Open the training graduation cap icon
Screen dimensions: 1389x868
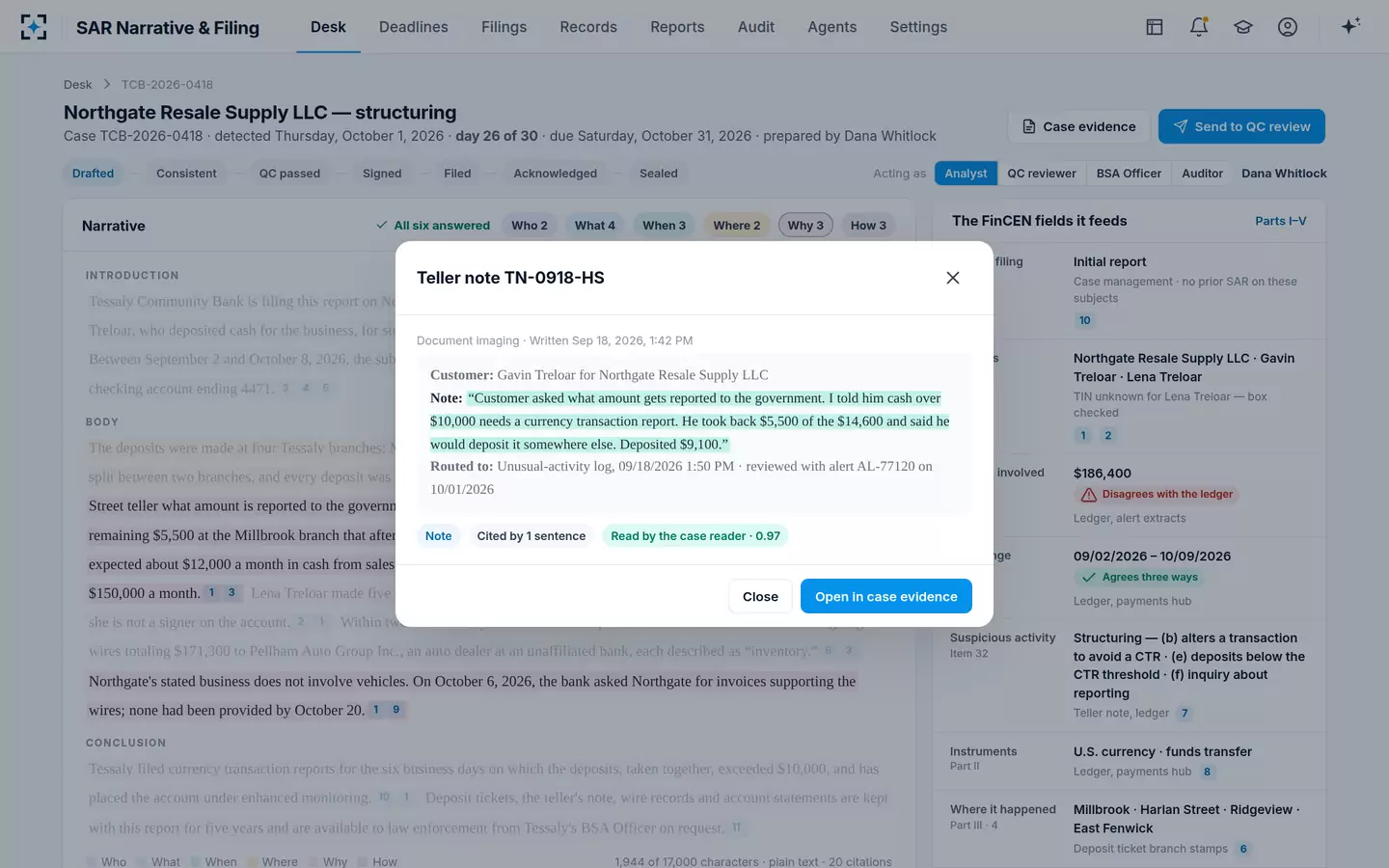1243,27
